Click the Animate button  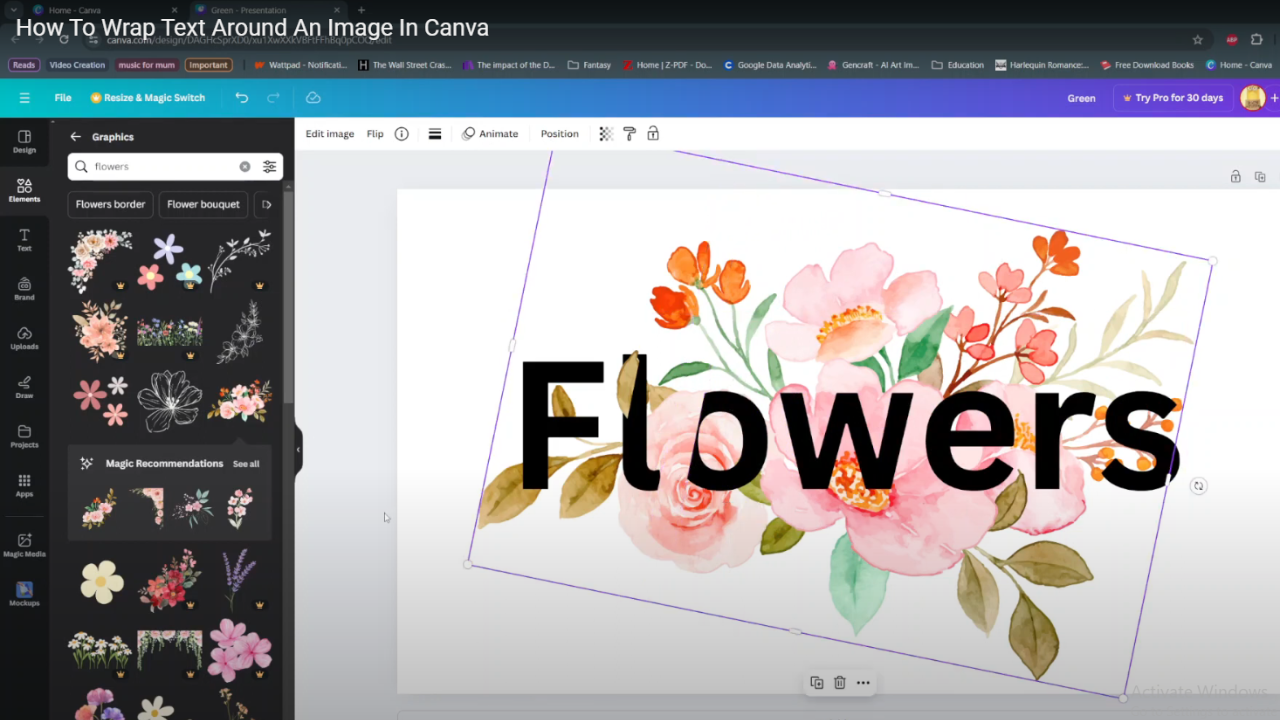pos(490,134)
